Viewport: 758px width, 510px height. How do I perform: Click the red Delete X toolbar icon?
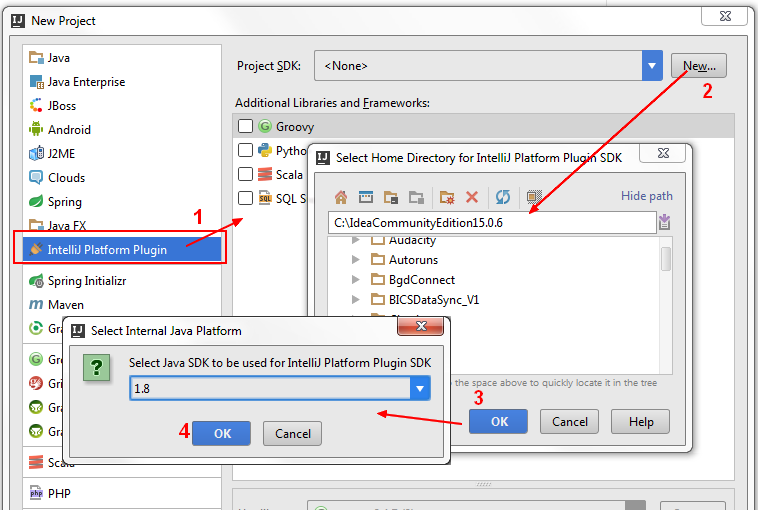click(472, 197)
